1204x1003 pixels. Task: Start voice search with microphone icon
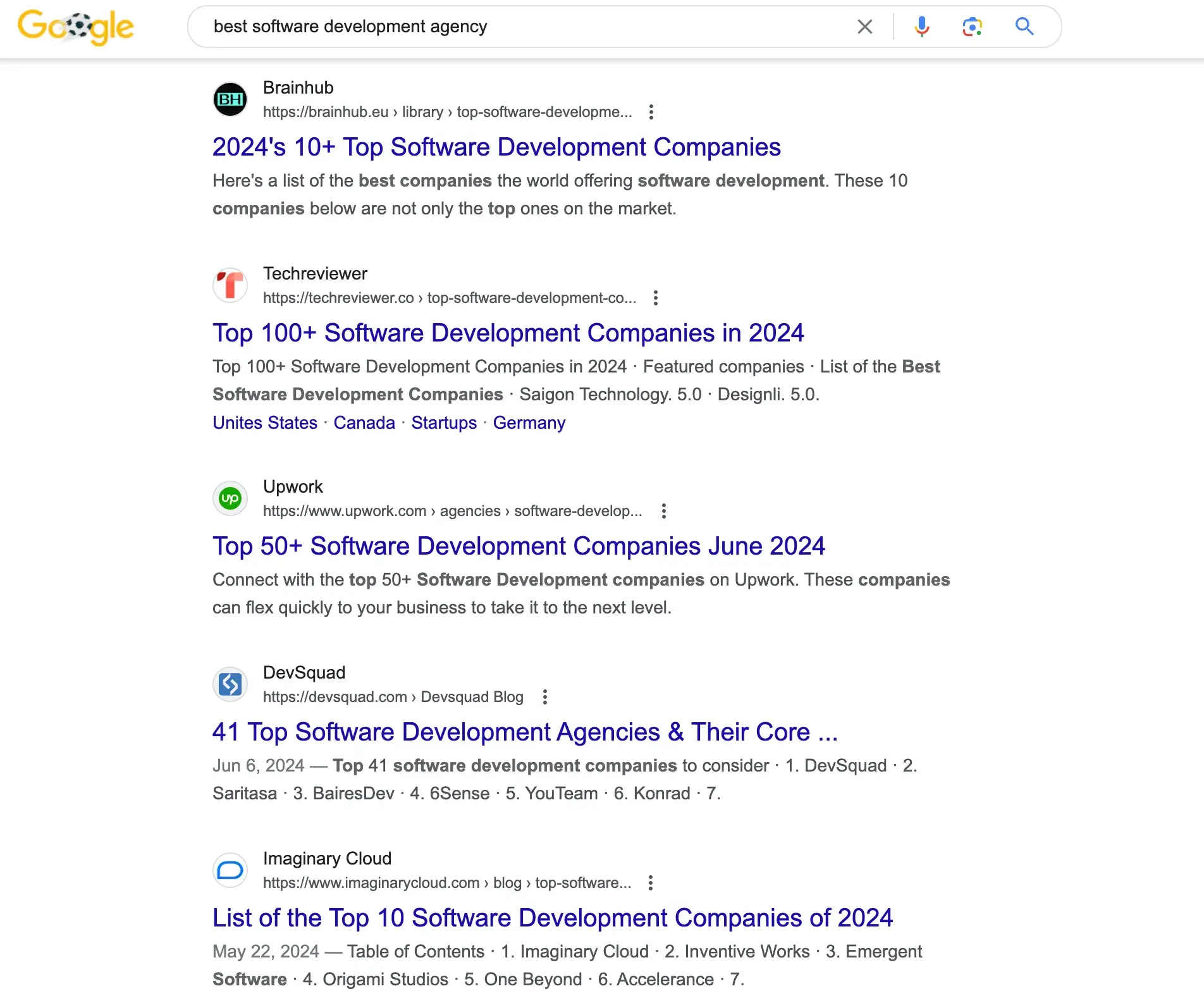click(x=921, y=27)
